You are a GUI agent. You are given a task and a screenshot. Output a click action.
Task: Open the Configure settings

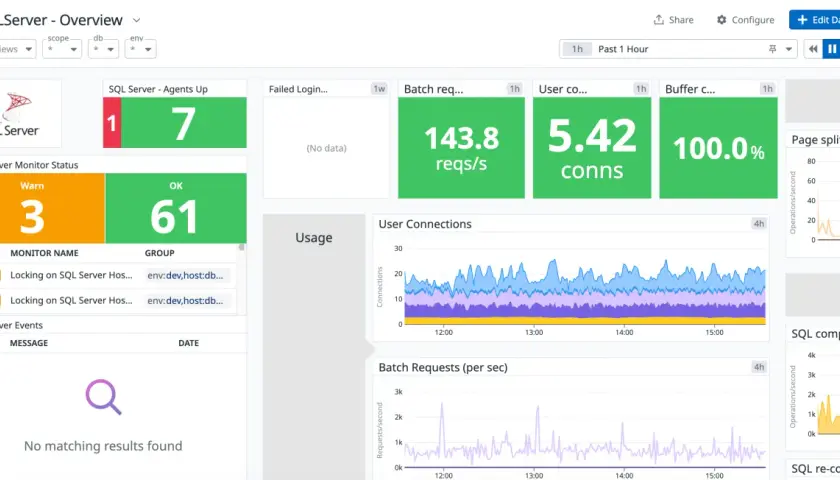click(x=745, y=20)
